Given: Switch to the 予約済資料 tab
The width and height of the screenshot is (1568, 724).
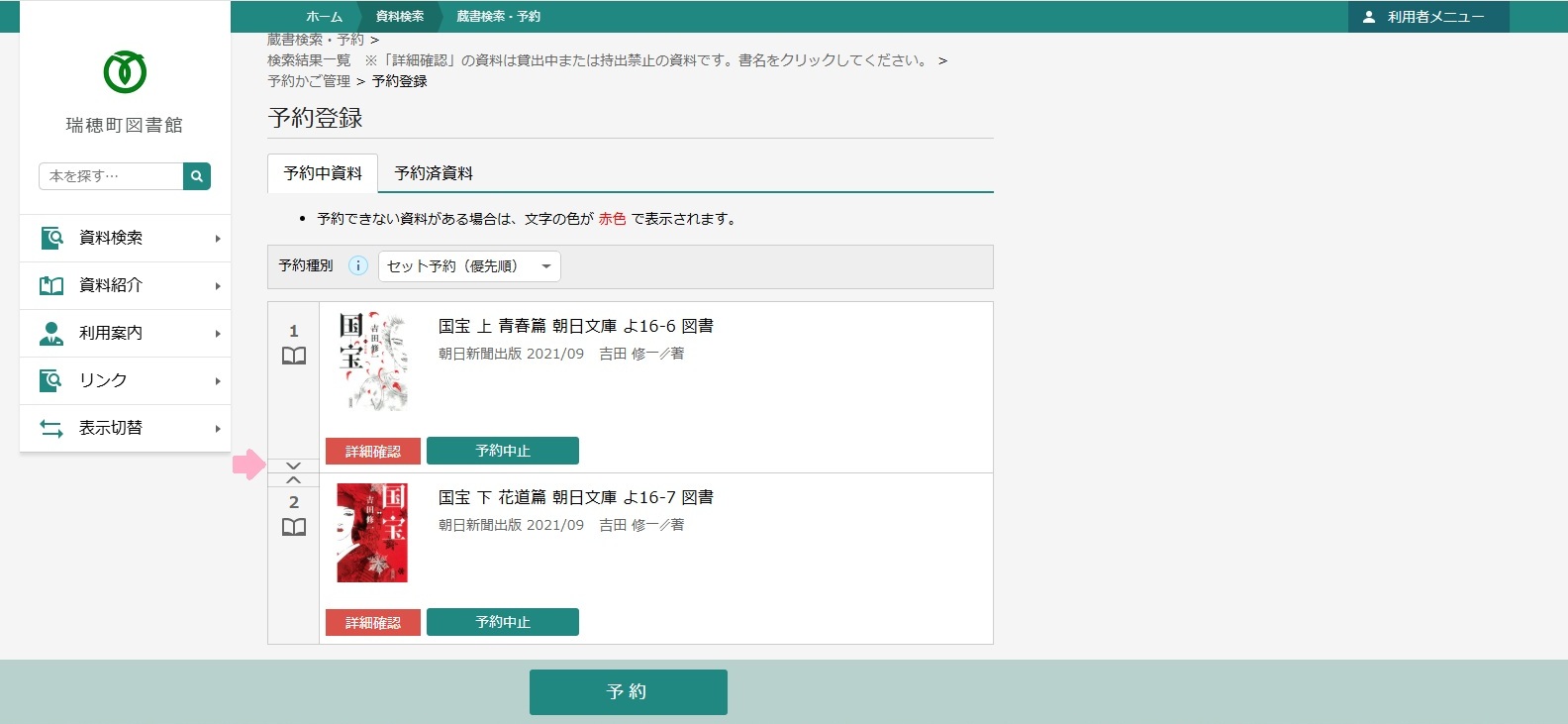Looking at the screenshot, I should (434, 173).
